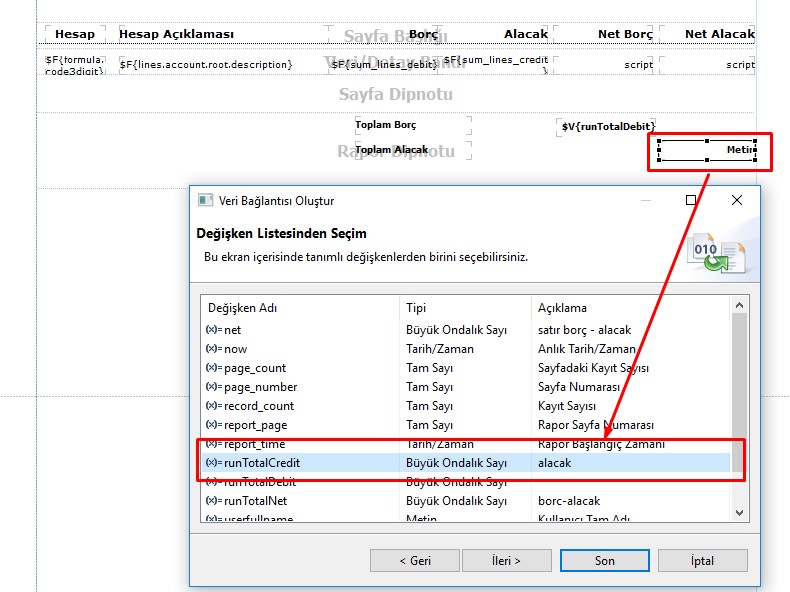The height and width of the screenshot is (592, 790).
Task: Click the scrollbar up arrow in variable list
Action: pyautogui.click(x=740, y=306)
